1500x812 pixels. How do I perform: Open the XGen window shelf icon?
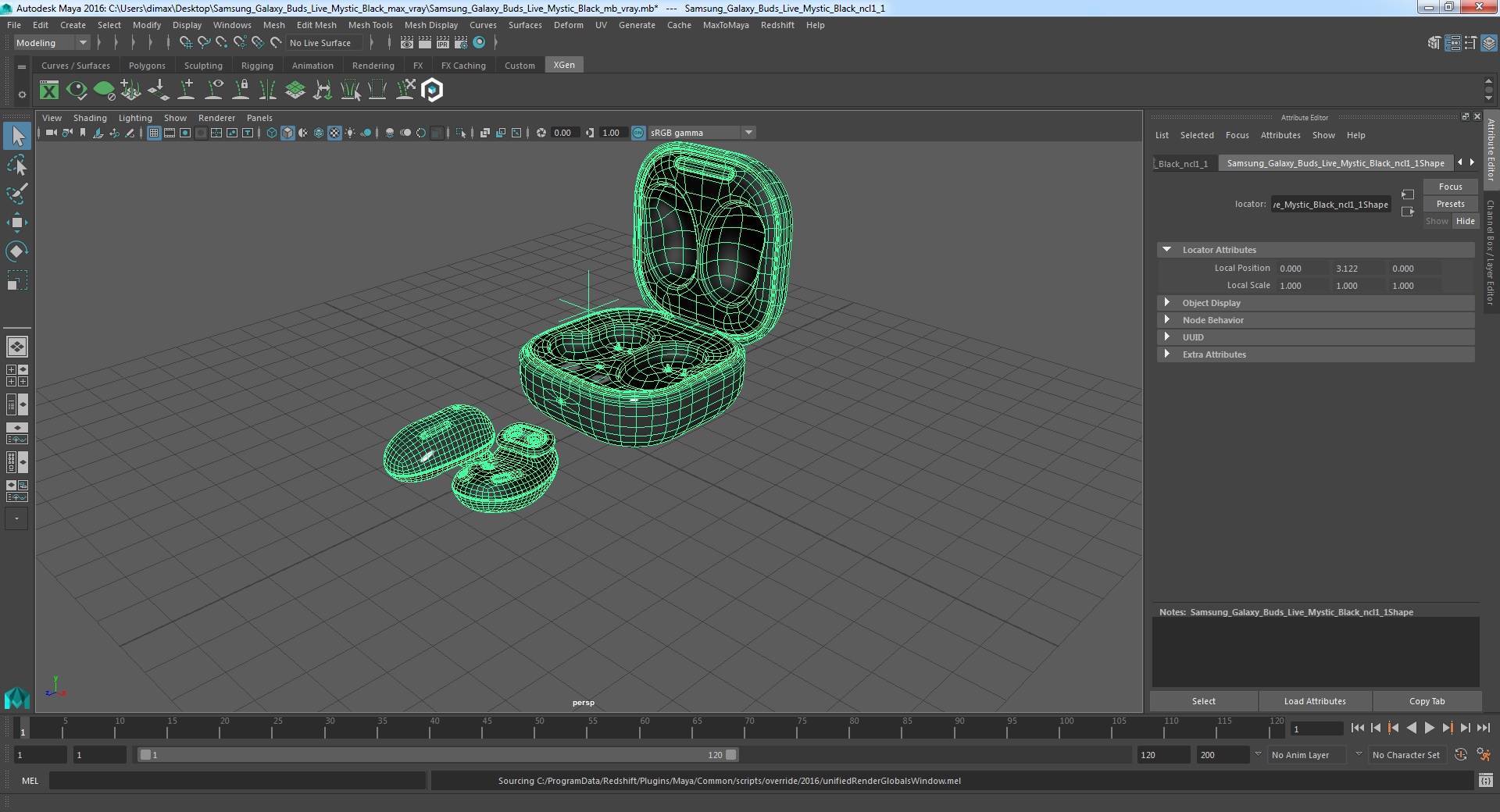[49, 91]
